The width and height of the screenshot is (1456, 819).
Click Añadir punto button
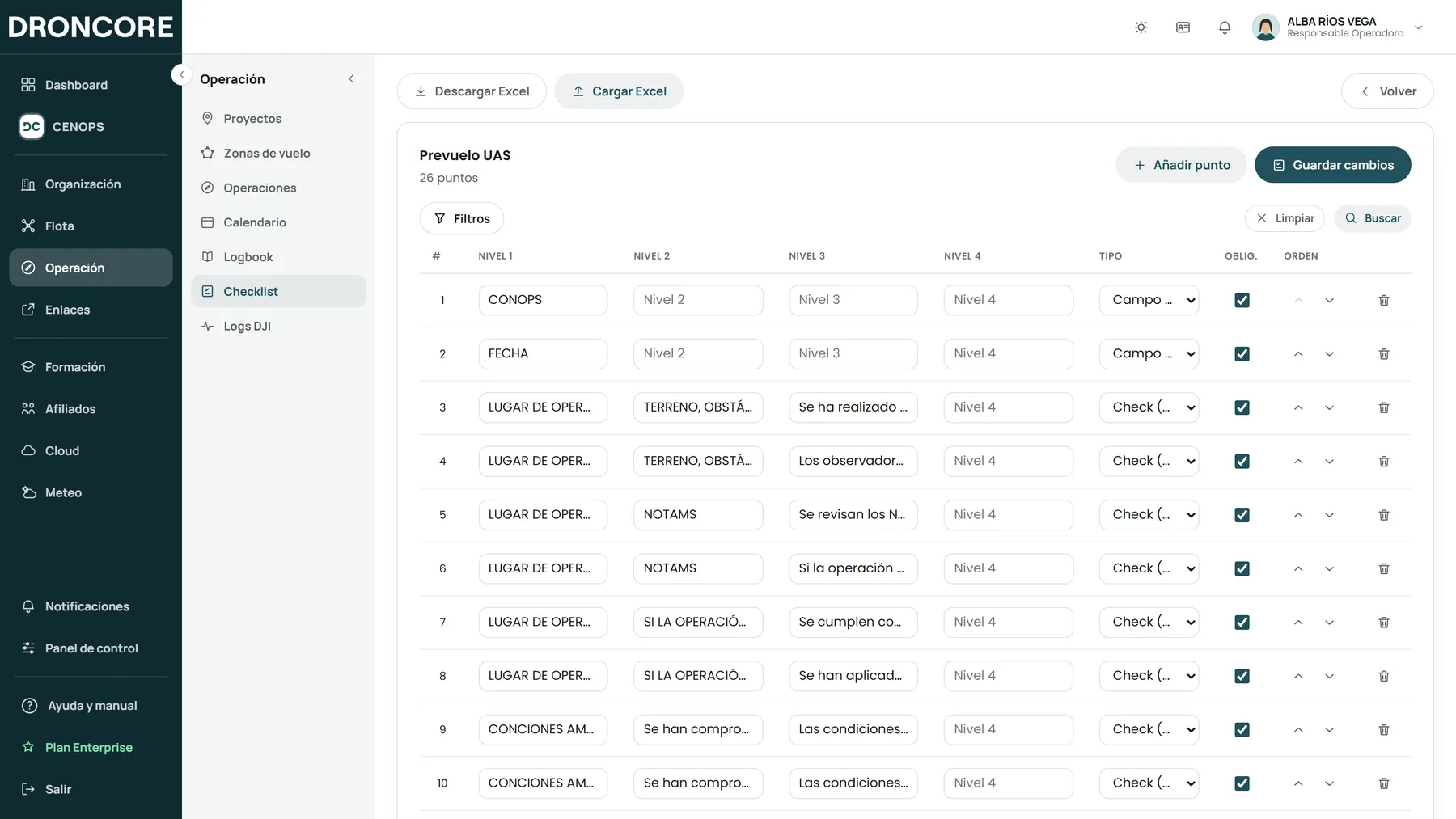click(x=1182, y=165)
